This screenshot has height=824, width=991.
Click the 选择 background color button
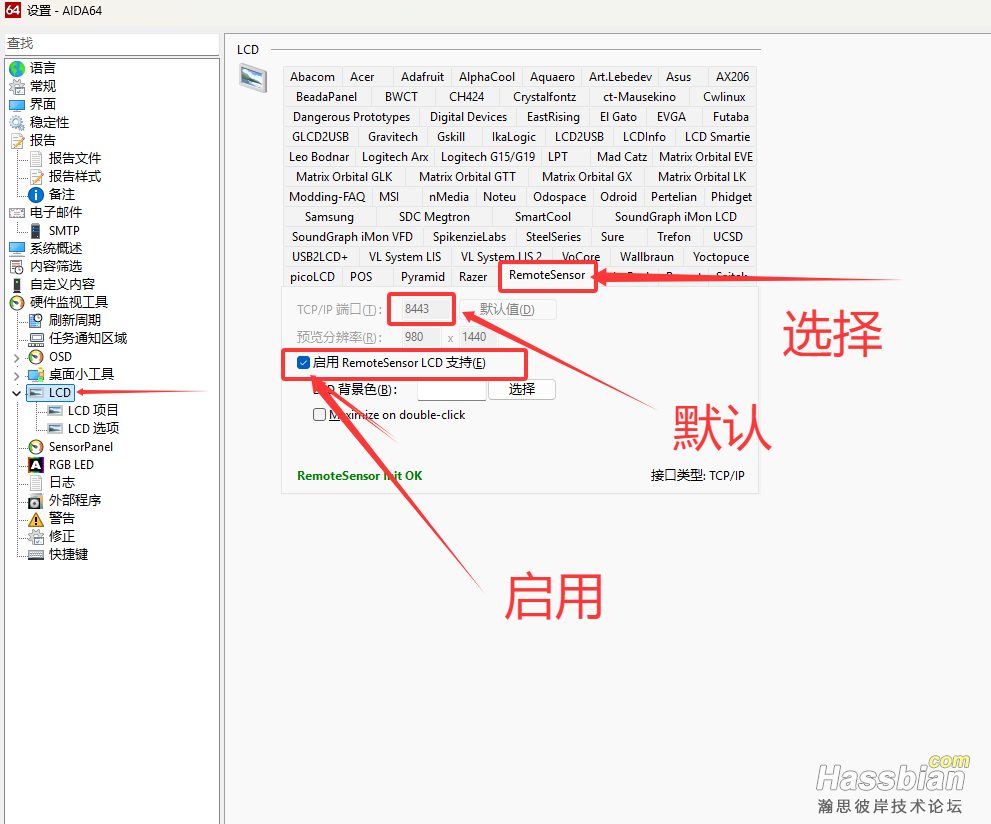[522, 389]
